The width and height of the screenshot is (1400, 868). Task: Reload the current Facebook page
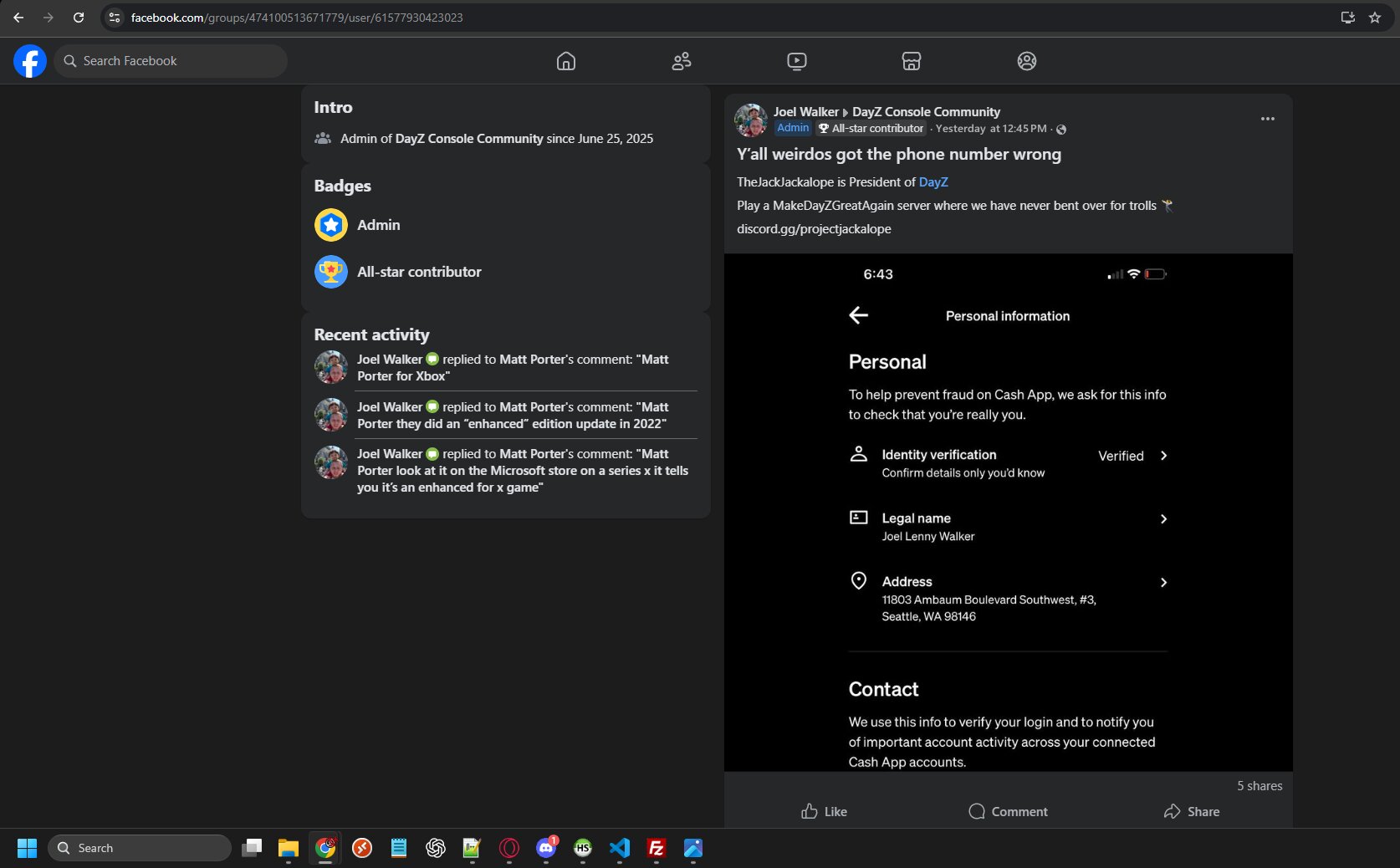point(79,18)
